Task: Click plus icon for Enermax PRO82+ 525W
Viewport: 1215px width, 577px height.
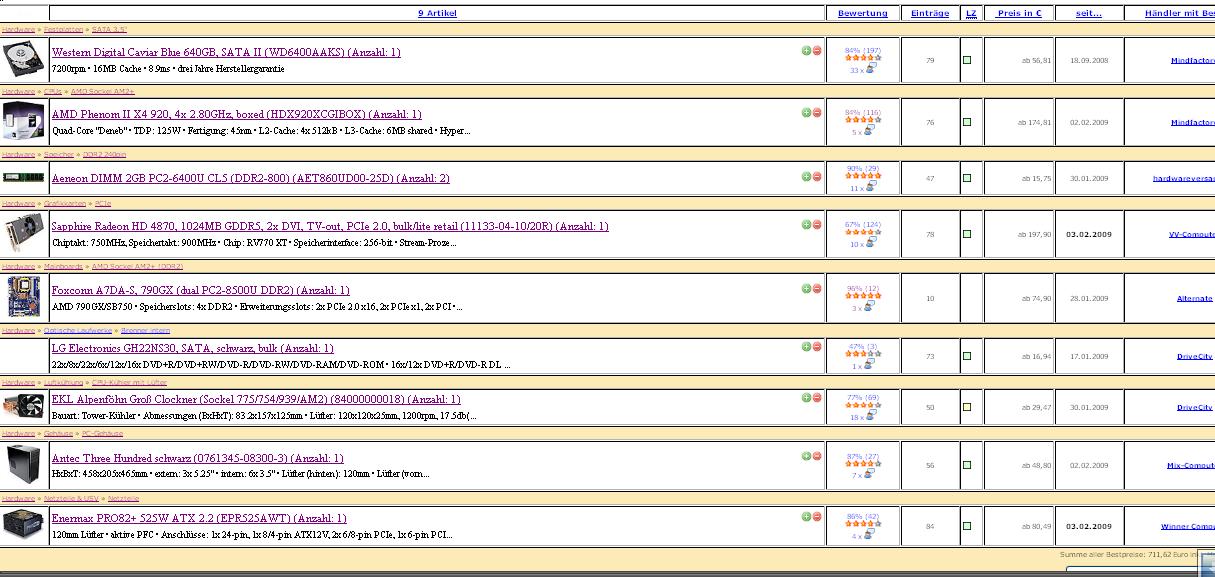Action: coord(806,517)
